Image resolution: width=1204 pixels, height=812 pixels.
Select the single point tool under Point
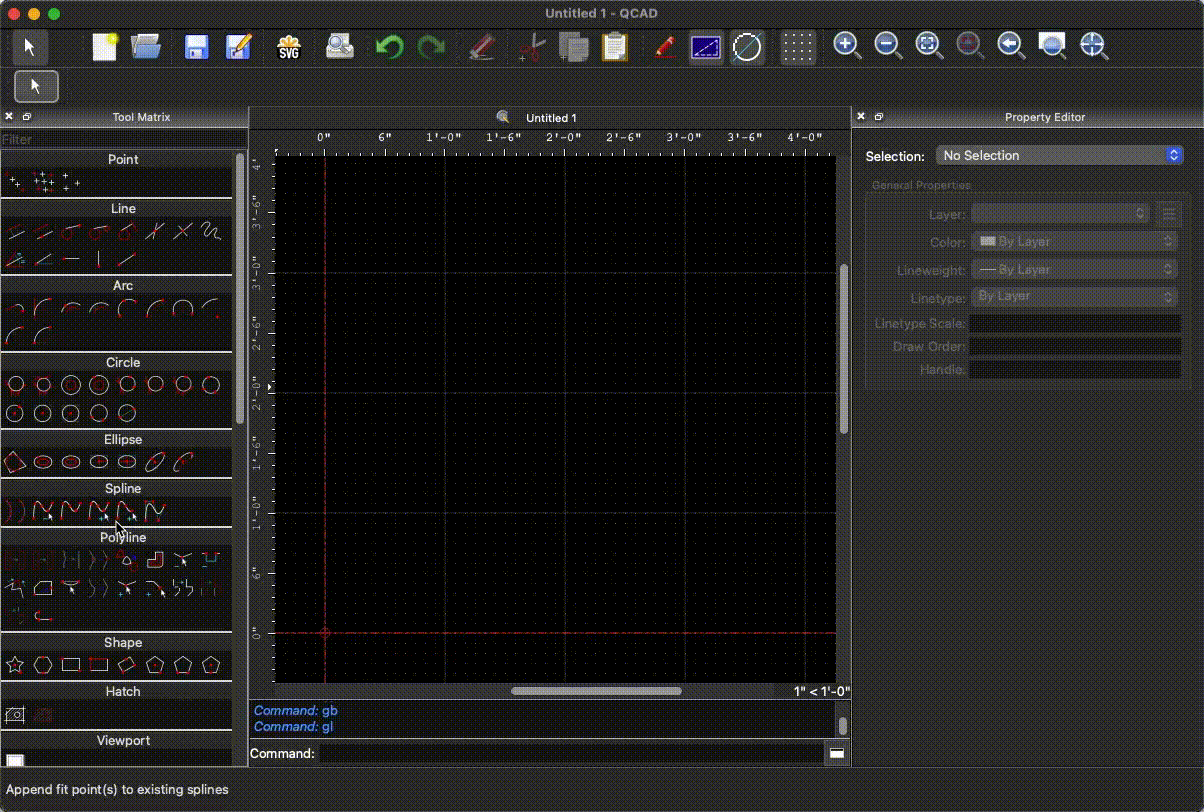(x=12, y=182)
